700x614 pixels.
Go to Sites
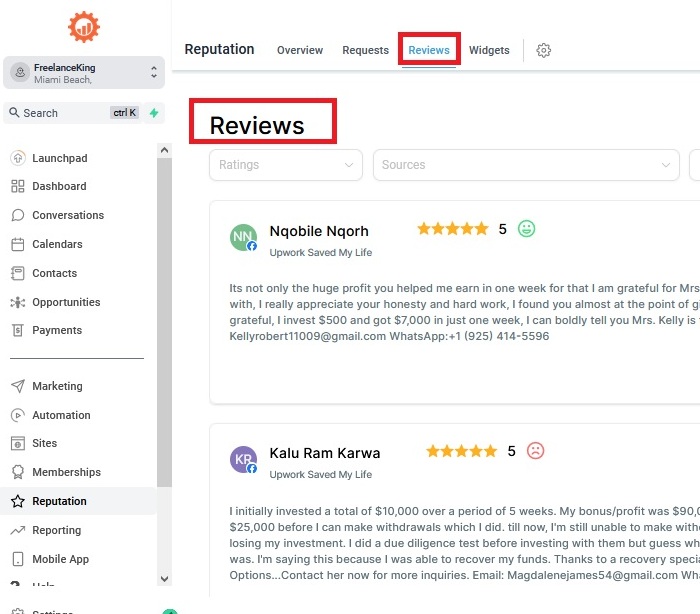pyautogui.click(x=44, y=443)
